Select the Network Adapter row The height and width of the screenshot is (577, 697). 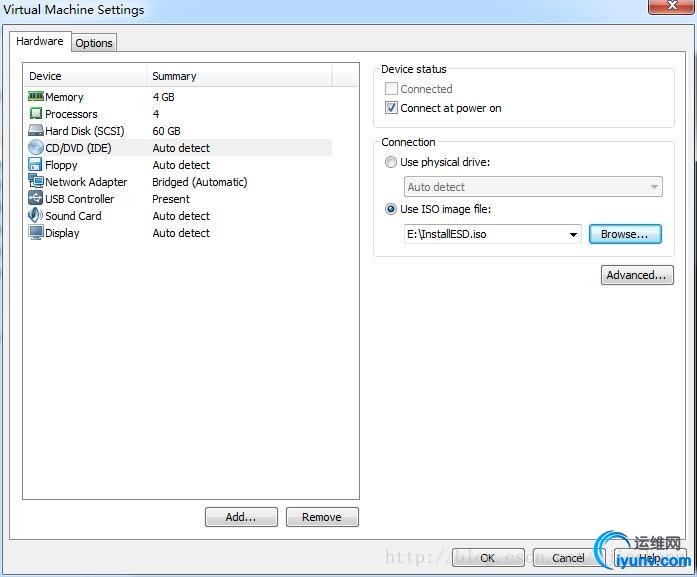point(178,182)
